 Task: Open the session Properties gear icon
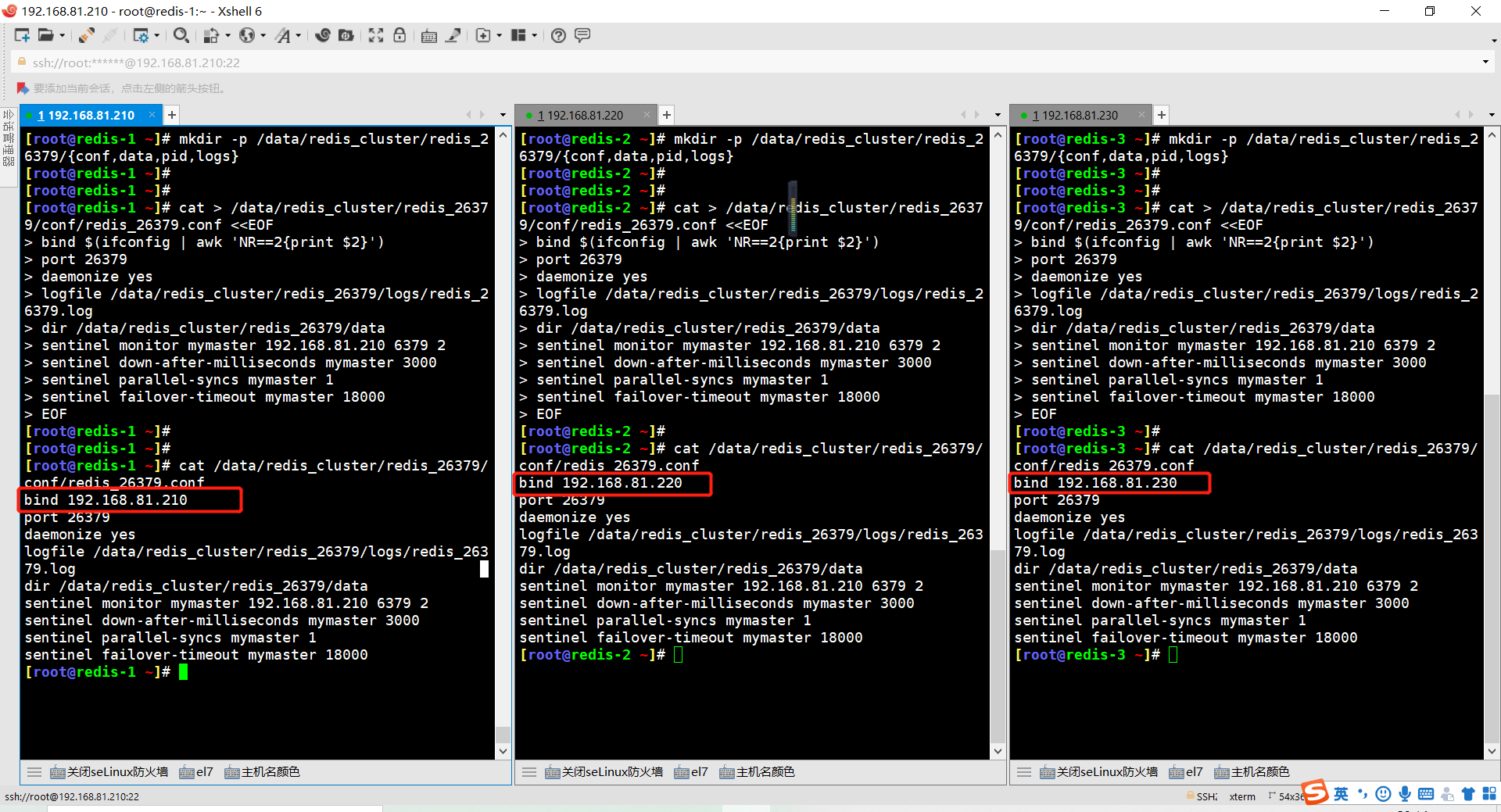pyautogui.click(x=141, y=35)
